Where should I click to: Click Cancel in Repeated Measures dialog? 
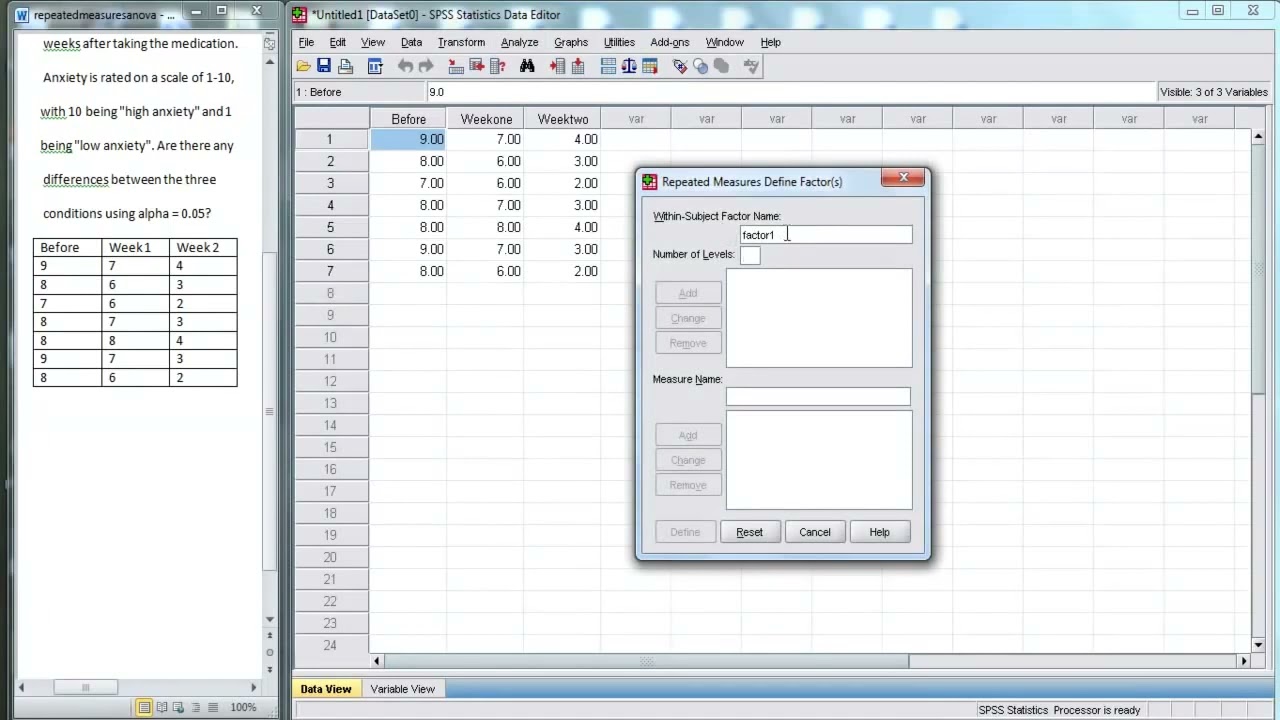coord(815,532)
